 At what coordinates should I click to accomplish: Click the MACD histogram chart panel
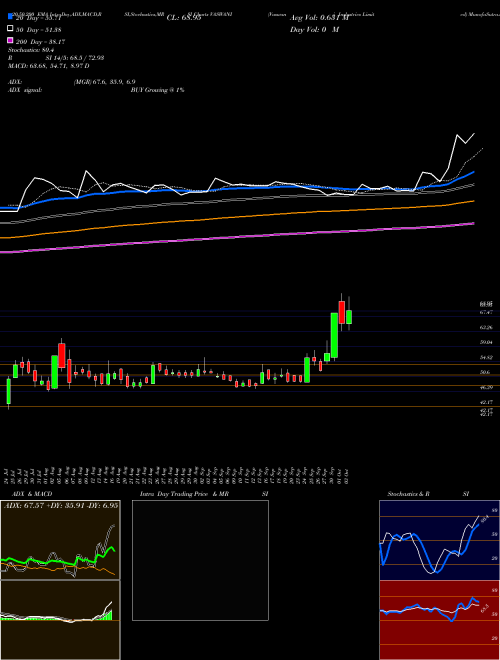pos(60,620)
